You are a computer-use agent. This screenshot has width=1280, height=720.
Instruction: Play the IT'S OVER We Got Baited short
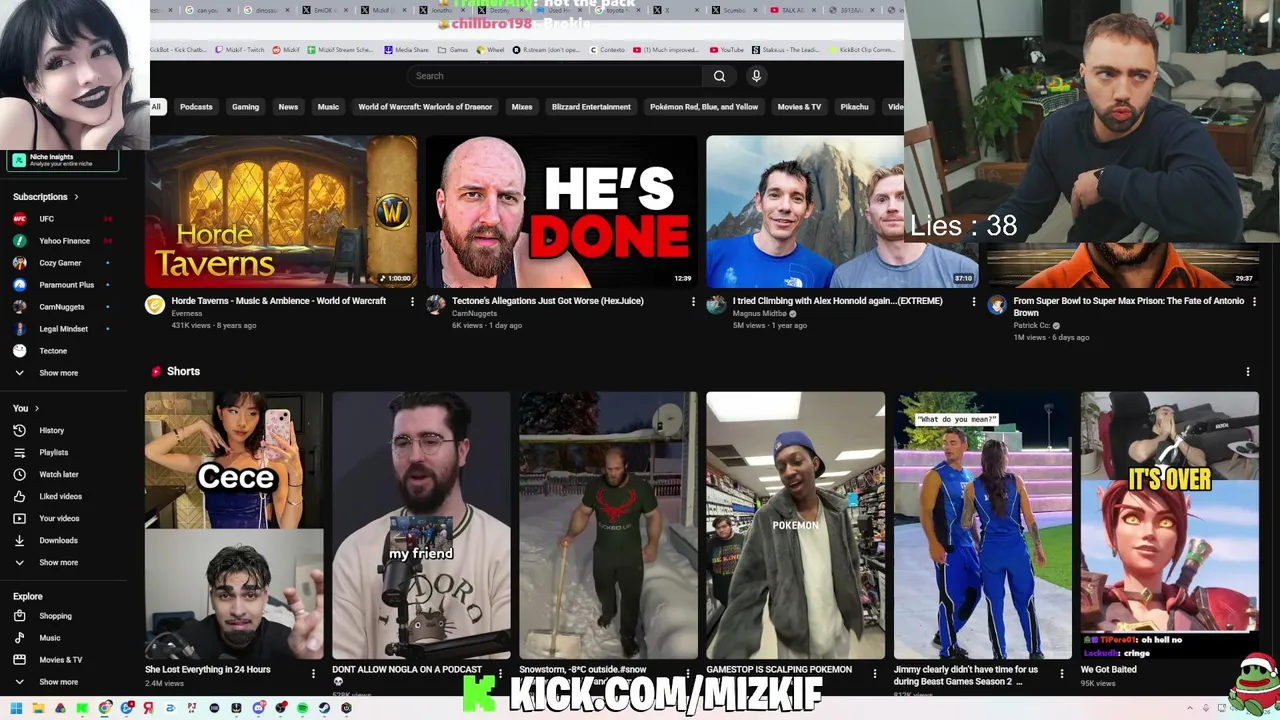1170,525
